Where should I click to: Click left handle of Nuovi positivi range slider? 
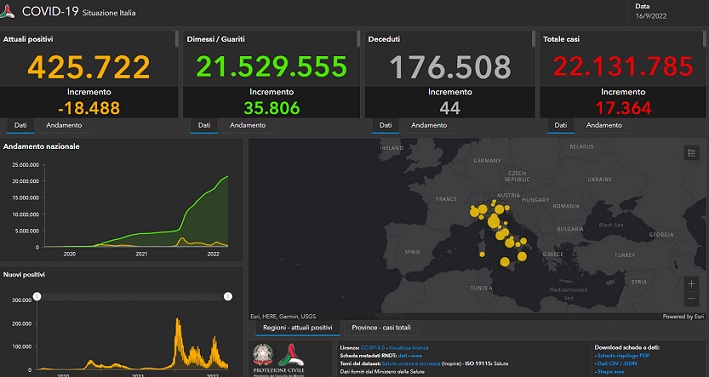tap(37, 296)
